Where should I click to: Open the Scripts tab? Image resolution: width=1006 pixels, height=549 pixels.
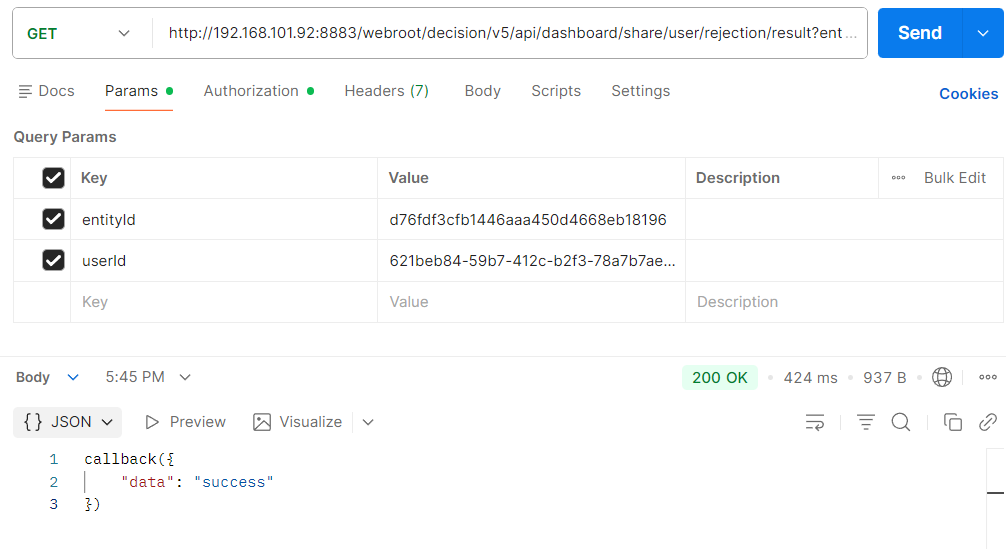(x=556, y=91)
